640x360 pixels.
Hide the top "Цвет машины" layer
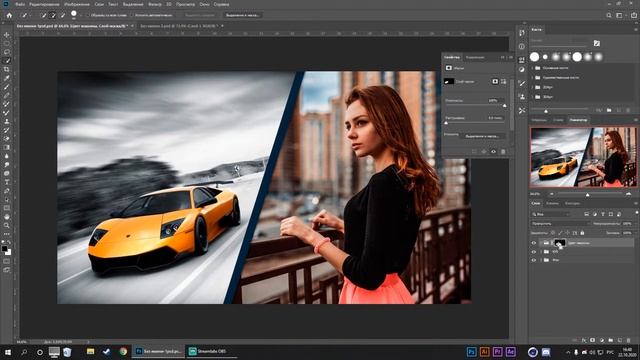(533, 243)
